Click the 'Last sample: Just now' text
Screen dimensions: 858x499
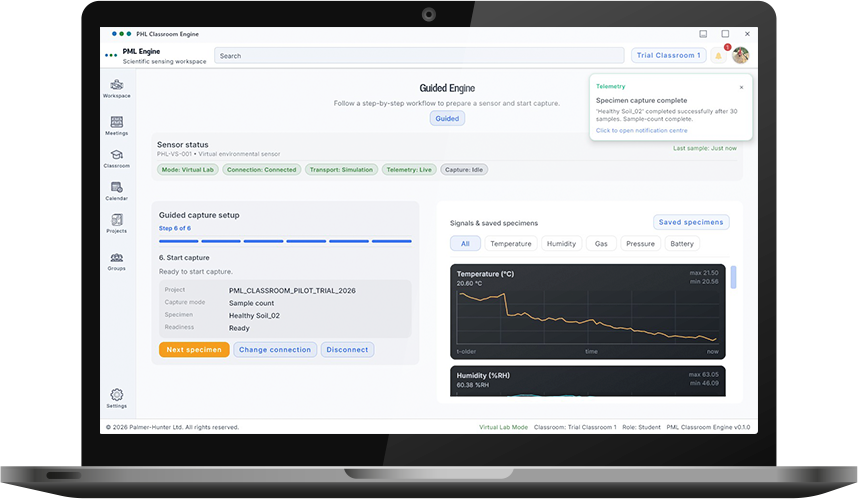[705, 148]
